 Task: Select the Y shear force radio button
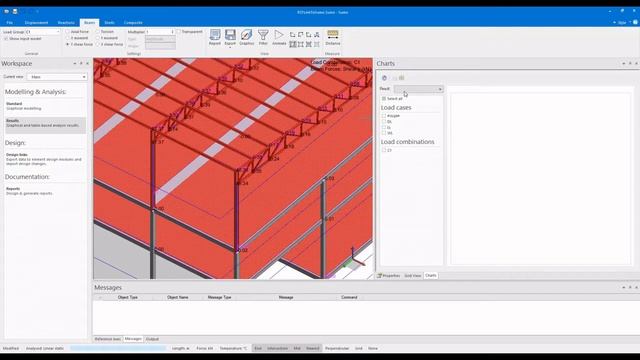(68, 44)
